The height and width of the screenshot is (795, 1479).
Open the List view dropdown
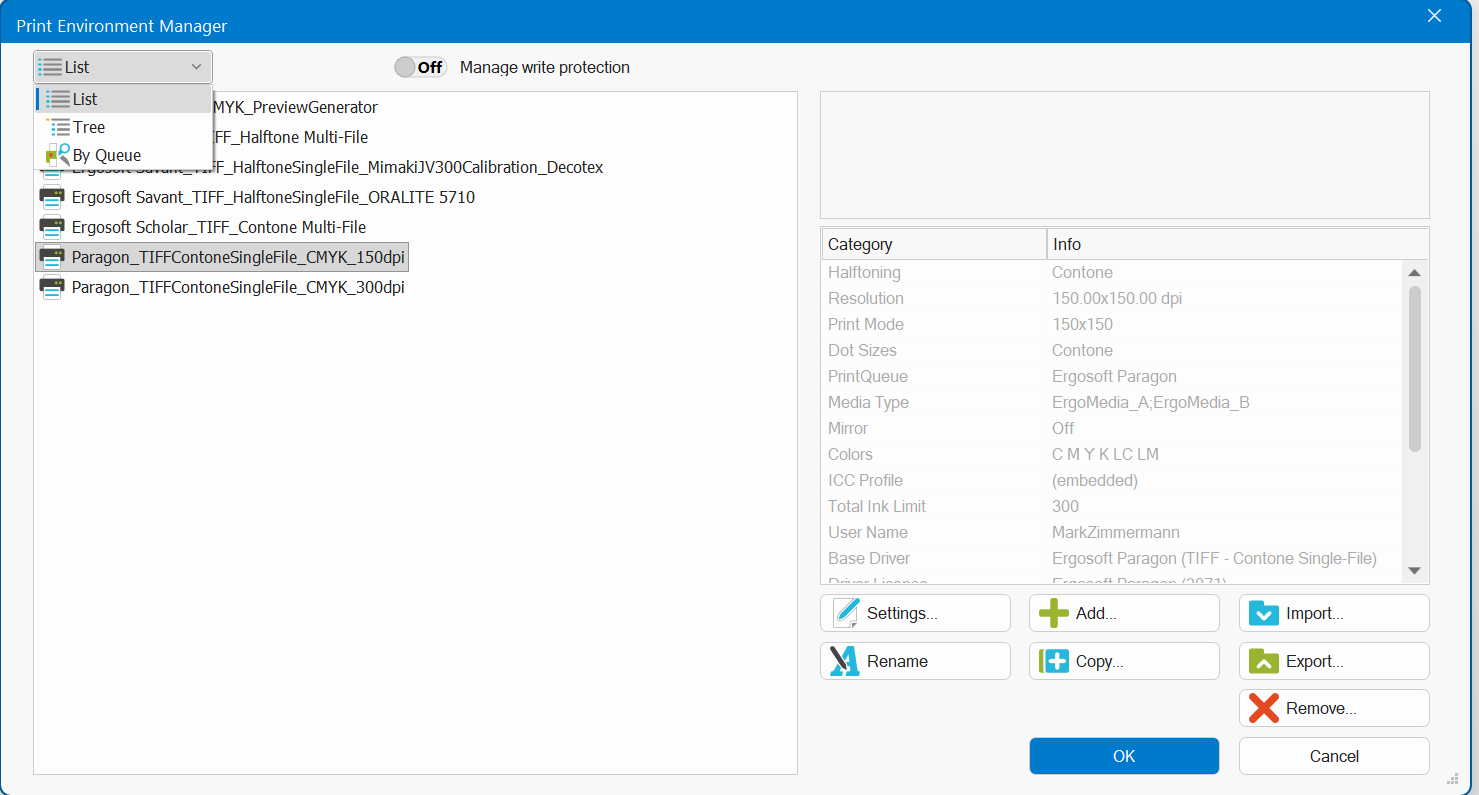pos(123,67)
